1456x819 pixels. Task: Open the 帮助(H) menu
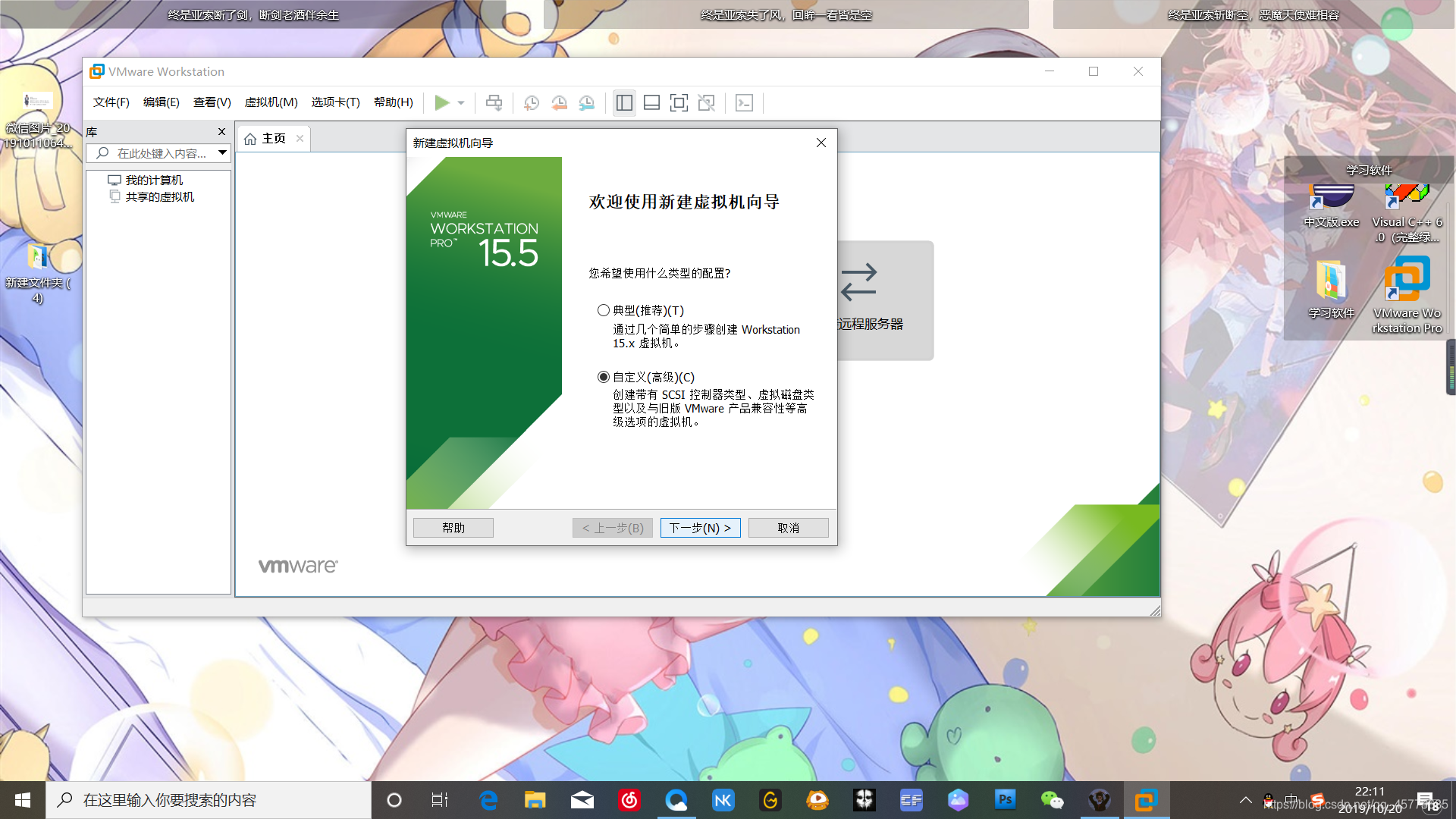[393, 102]
